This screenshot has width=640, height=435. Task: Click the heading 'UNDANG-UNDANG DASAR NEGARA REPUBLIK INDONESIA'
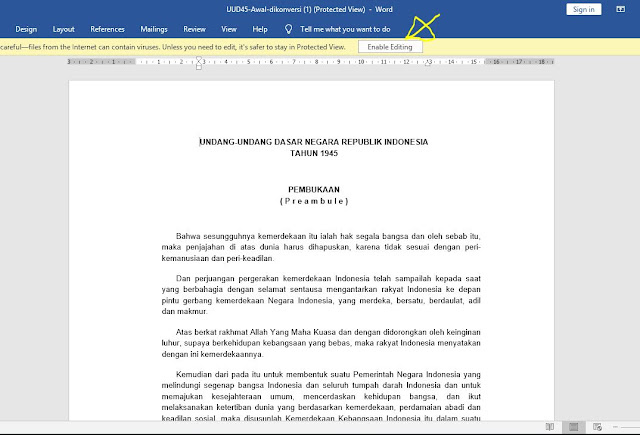point(313,142)
